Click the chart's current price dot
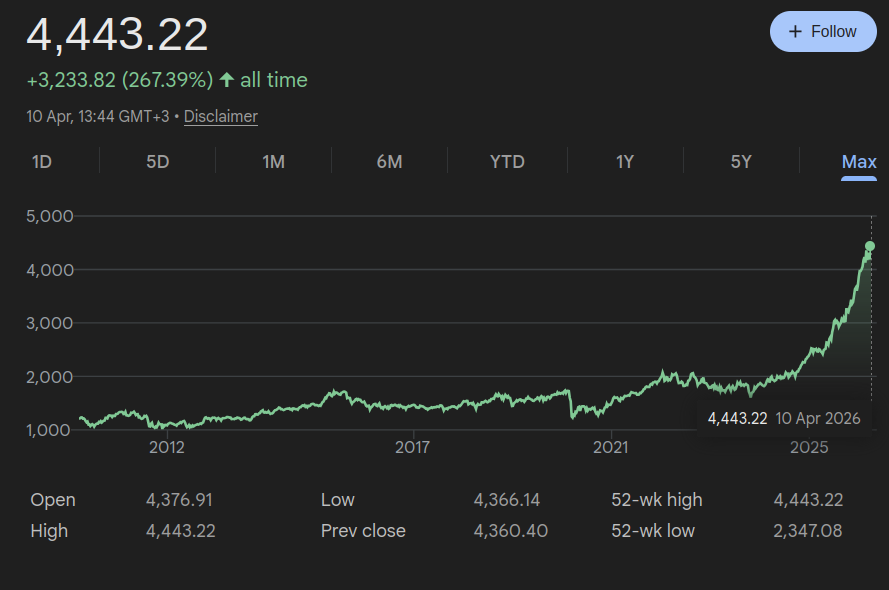This screenshot has width=889, height=590. [x=870, y=246]
